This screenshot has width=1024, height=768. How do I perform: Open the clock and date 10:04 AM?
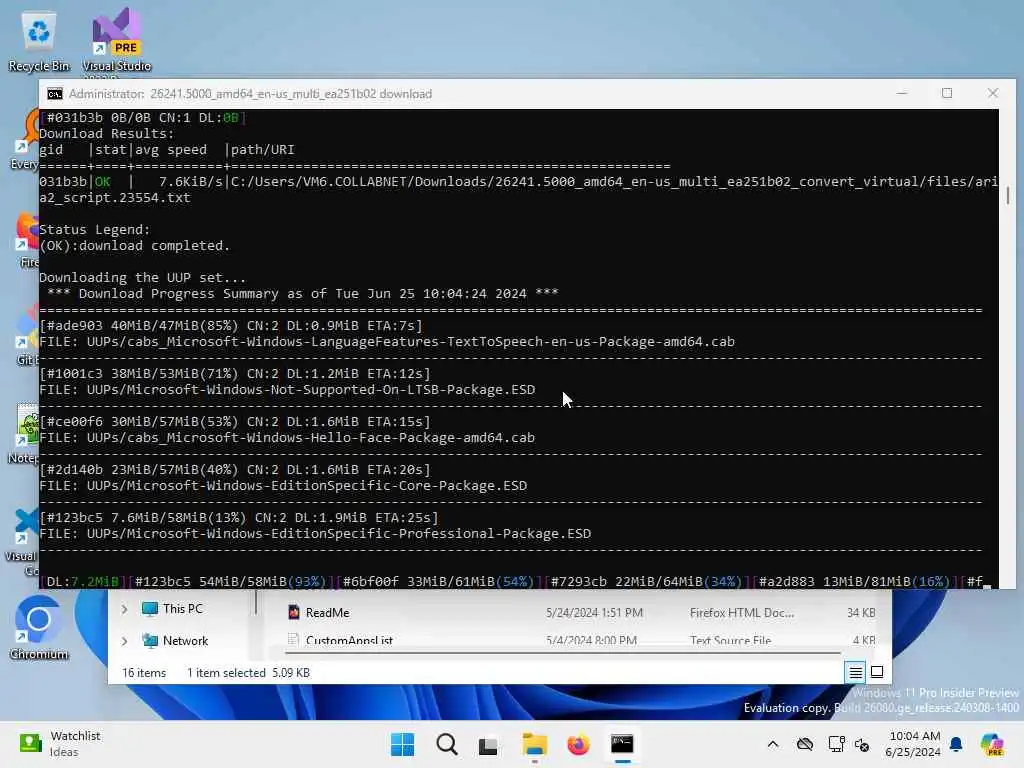pyautogui.click(x=913, y=744)
